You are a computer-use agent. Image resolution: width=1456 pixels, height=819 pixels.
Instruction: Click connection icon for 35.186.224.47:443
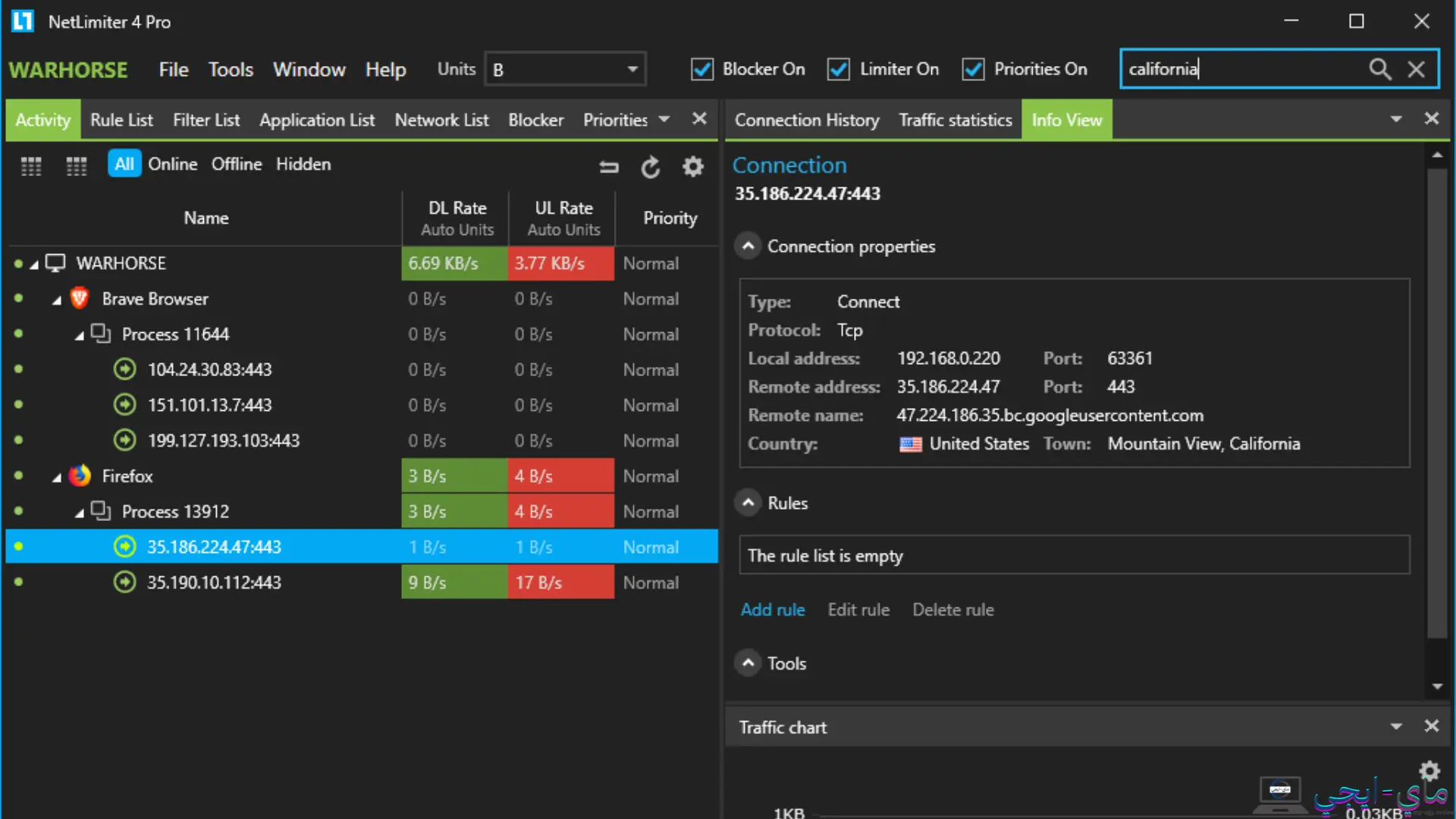pyautogui.click(x=124, y=546)
